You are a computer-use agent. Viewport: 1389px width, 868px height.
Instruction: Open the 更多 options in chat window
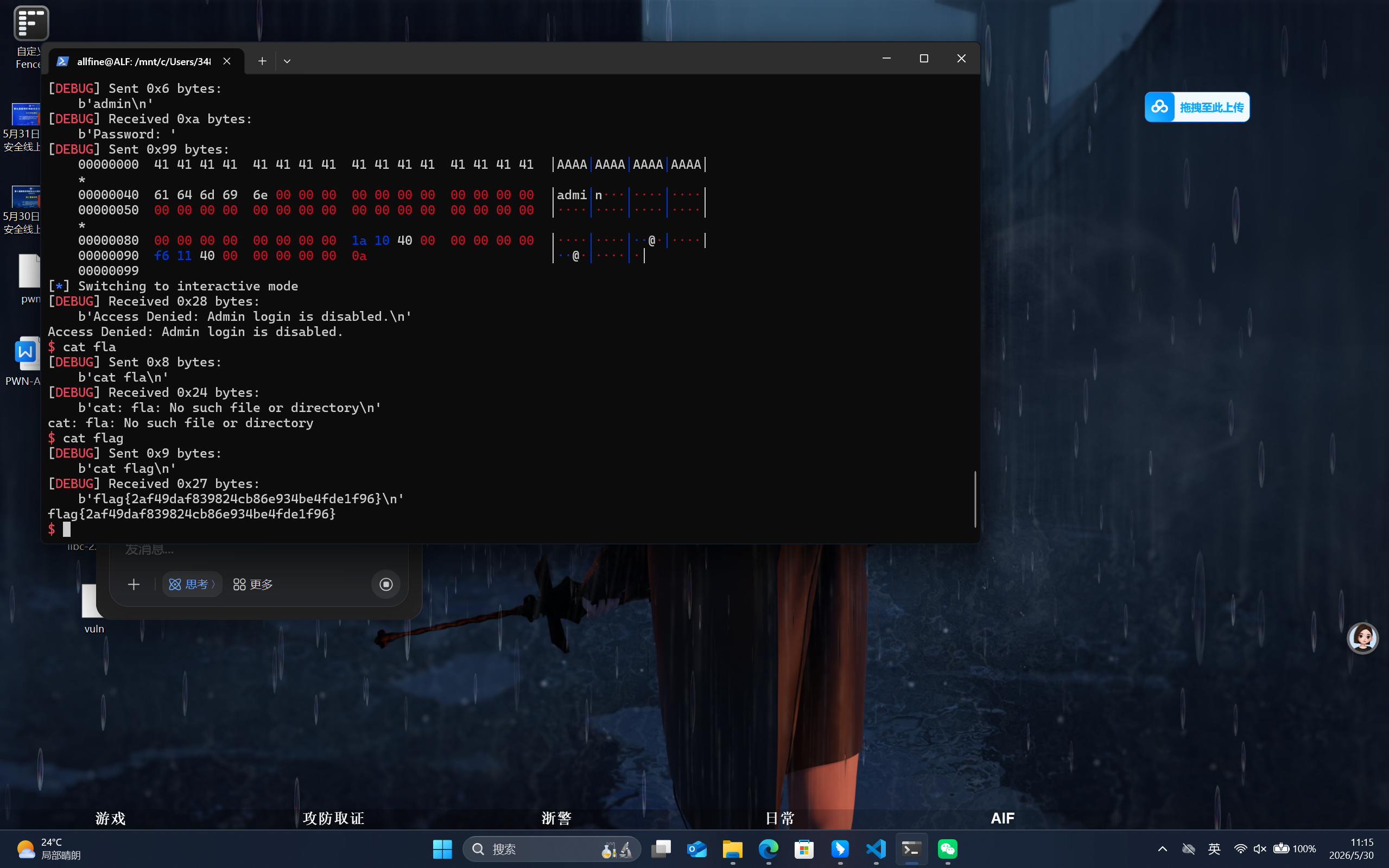253,585
